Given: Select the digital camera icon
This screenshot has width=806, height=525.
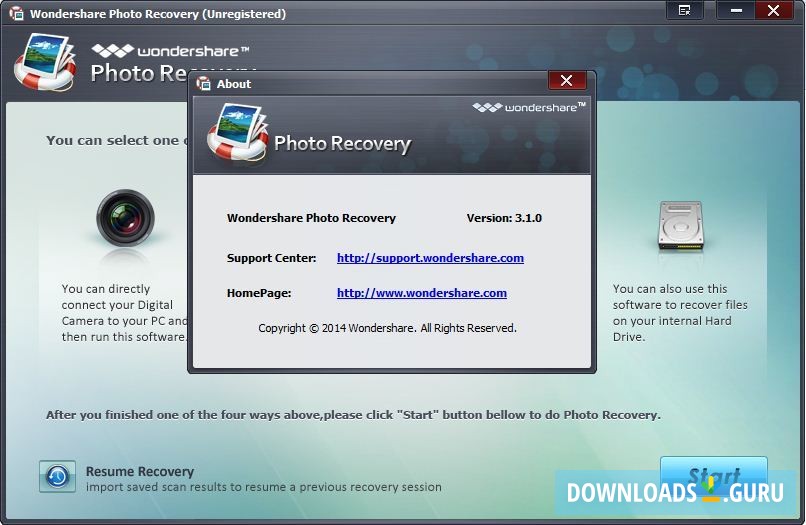Looking at the screenshot, I should click(x=125, y=218).
